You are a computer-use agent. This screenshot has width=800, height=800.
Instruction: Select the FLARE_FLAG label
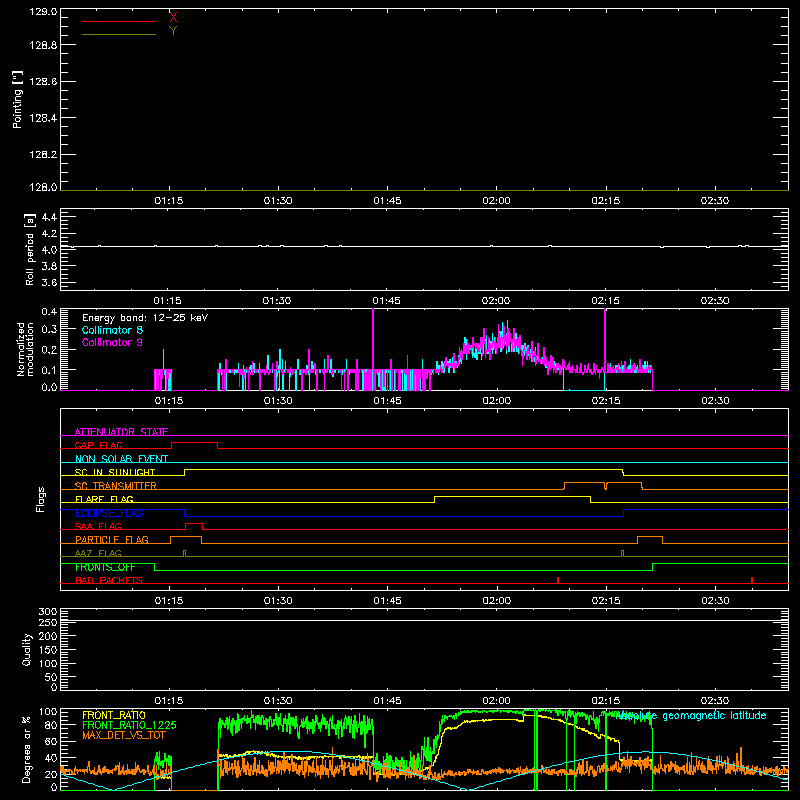pyautogui.click(x=104, y=499)
